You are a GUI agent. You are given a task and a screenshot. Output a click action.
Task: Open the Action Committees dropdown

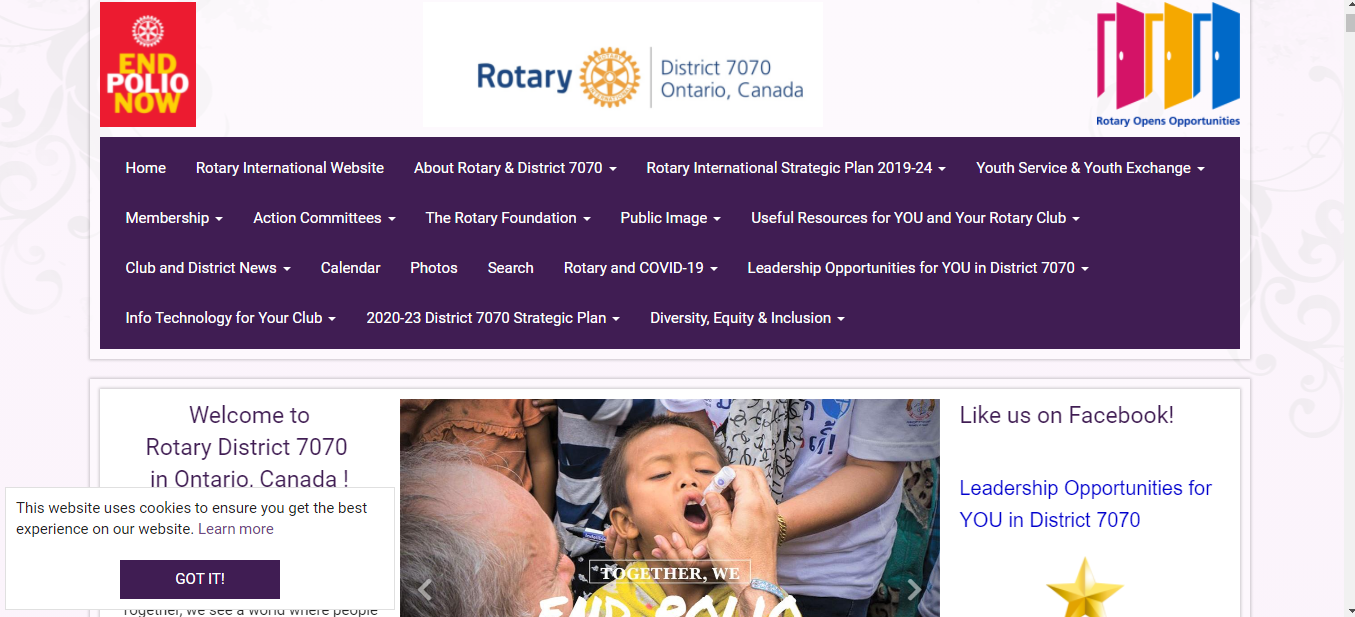324,218
